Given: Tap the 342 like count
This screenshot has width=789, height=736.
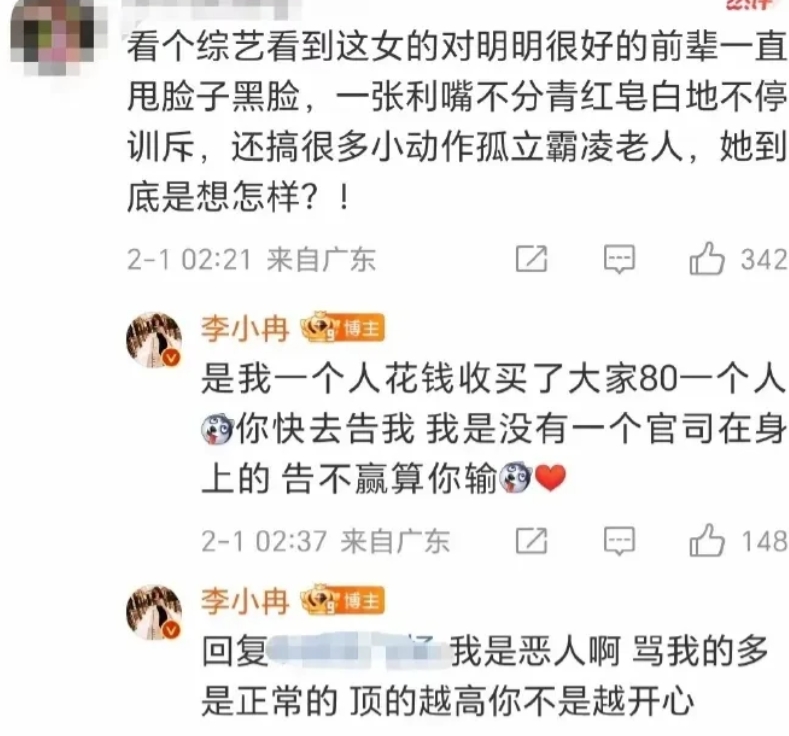Looking at the screenshot, I should [x=764, y=260].
